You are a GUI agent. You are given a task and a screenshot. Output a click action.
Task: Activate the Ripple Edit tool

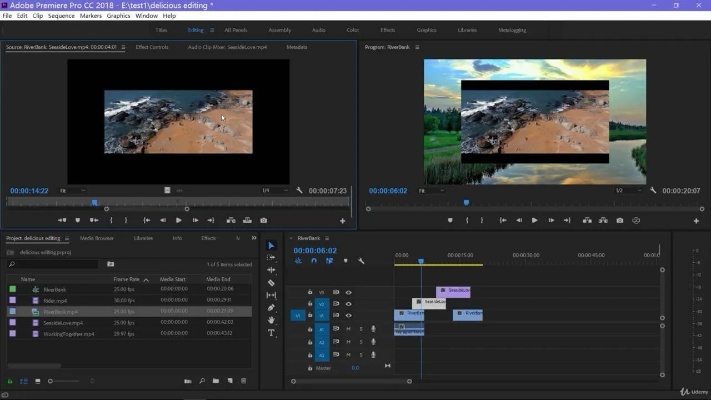[x=271, y=270]
